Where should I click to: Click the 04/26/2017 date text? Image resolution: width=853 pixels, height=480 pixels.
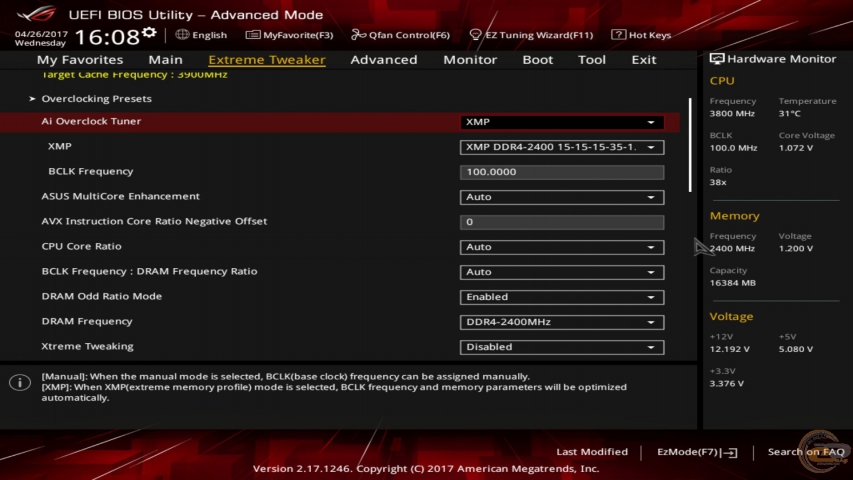click(x=41, y=34)
